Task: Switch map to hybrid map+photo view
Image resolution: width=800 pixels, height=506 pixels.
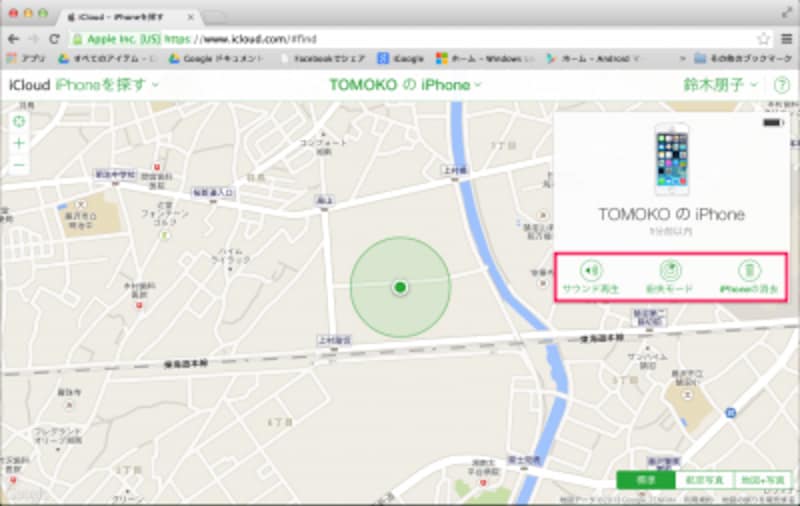Action: tap(763, 480)
